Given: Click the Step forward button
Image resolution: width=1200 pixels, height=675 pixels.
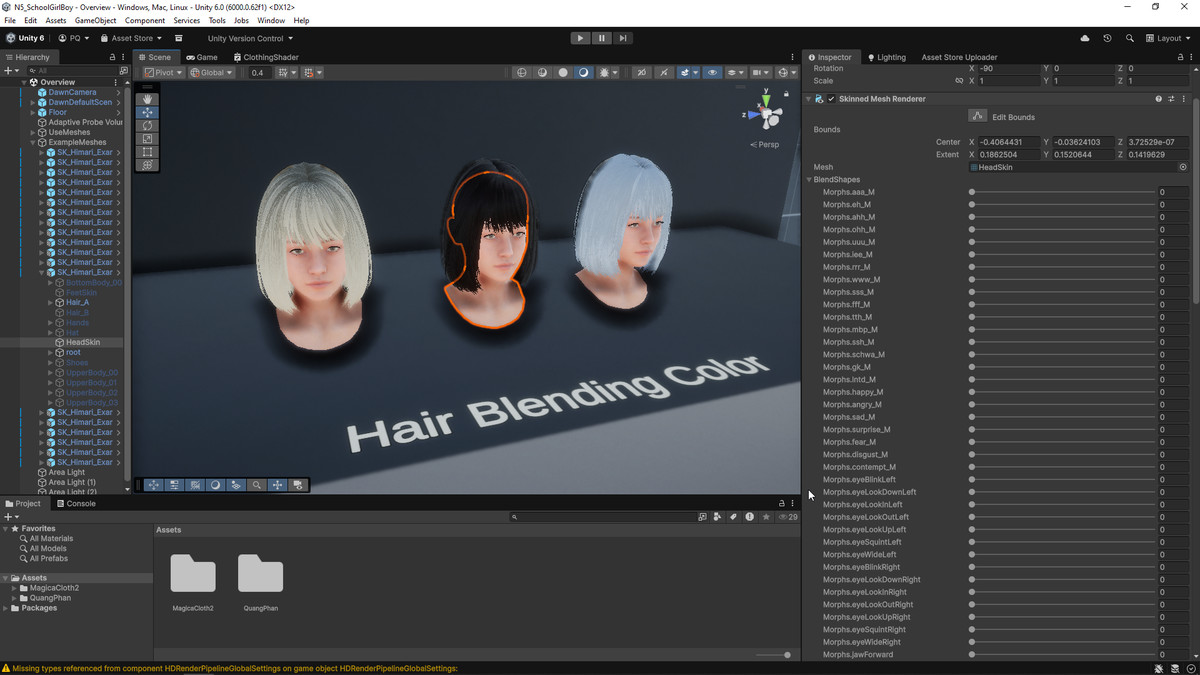Looking at the screenshot, I should coord(622,38).
